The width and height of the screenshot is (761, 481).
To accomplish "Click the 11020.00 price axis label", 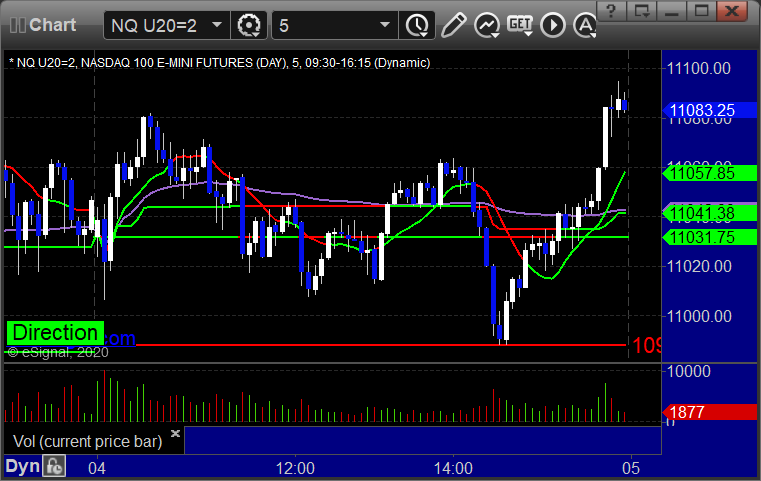I will pos(699,266).
